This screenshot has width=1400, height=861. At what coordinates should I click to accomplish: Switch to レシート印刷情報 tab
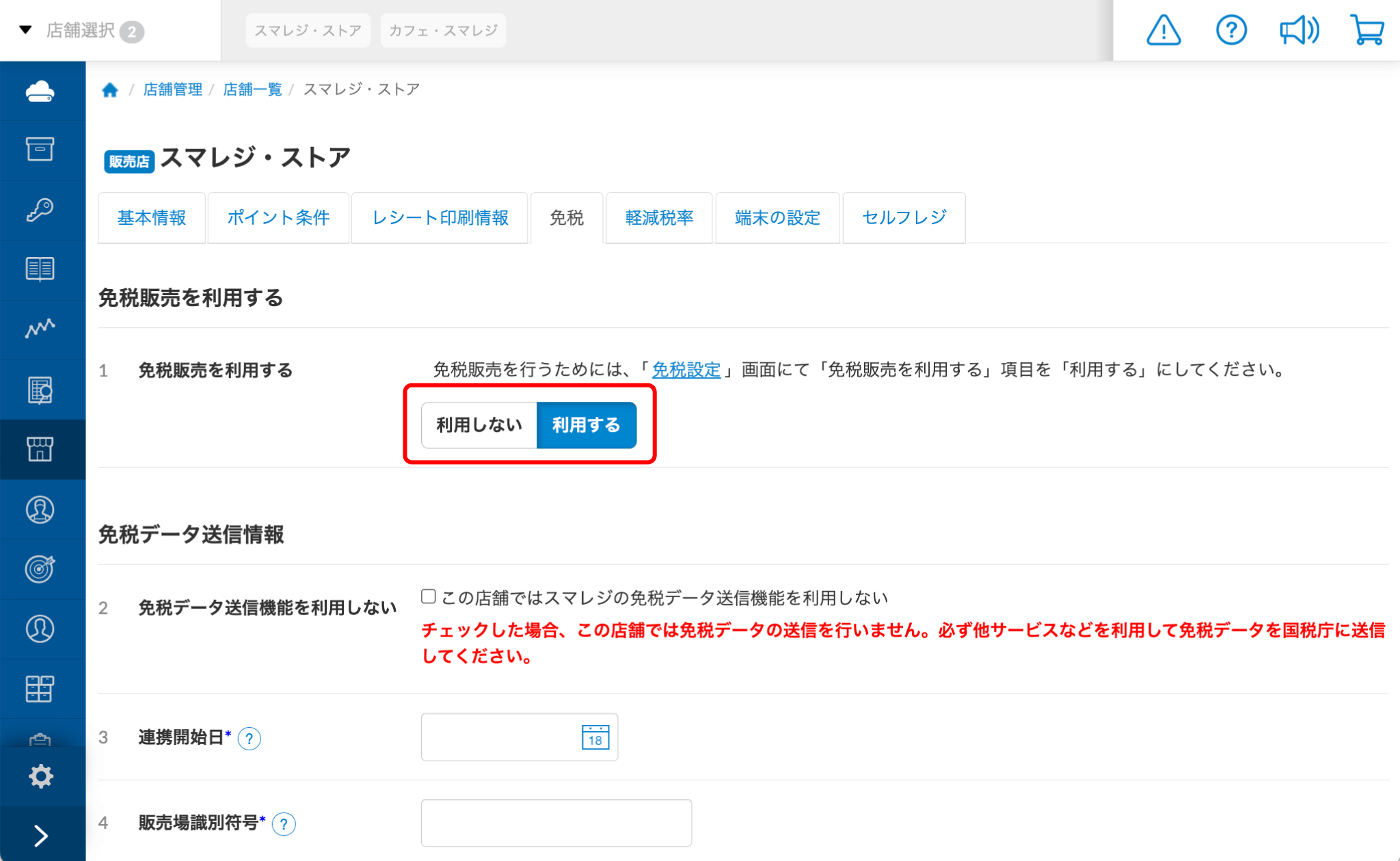coord(440,218)
